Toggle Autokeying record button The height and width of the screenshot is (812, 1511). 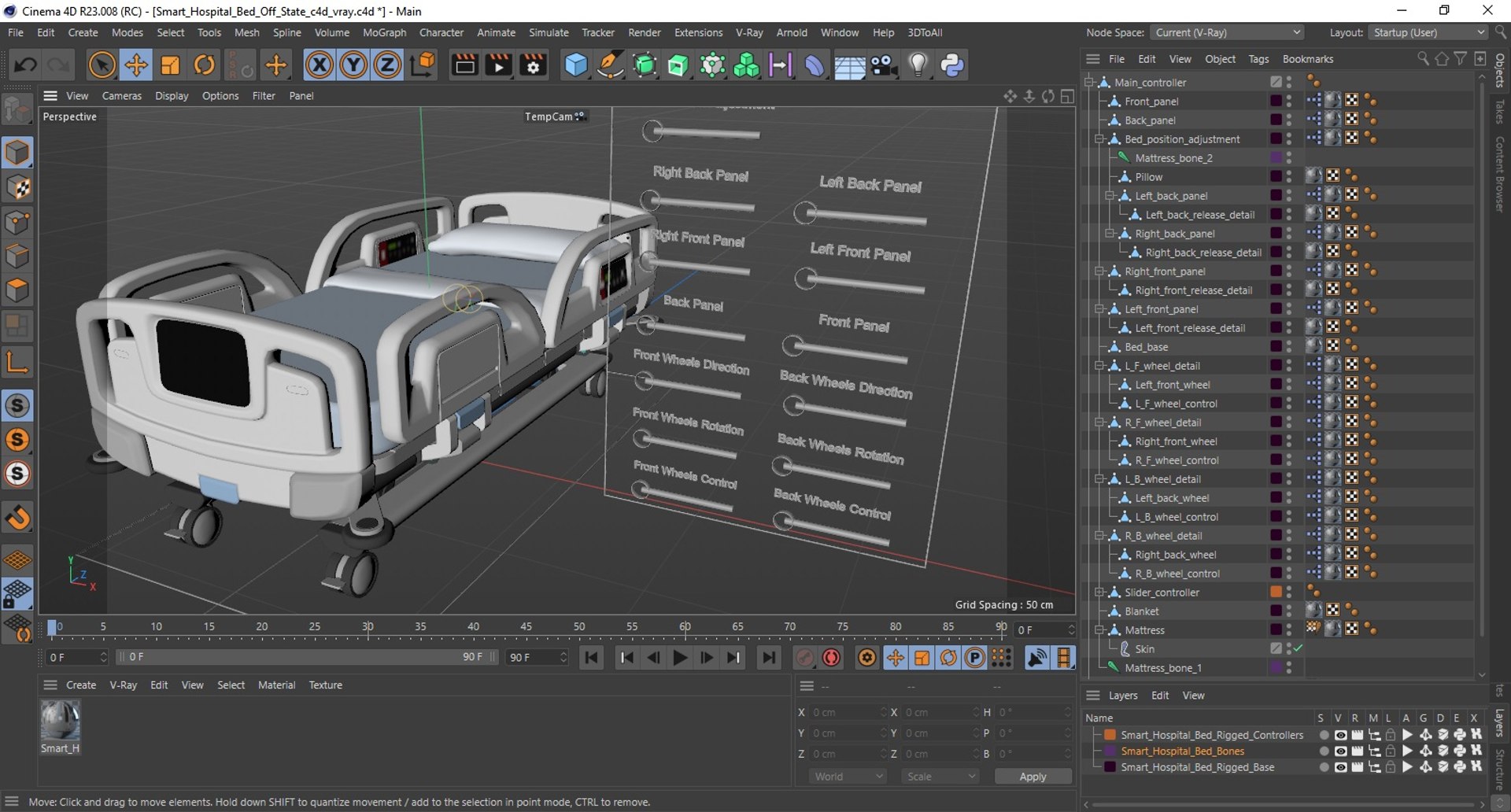click(x=831, y=658)
